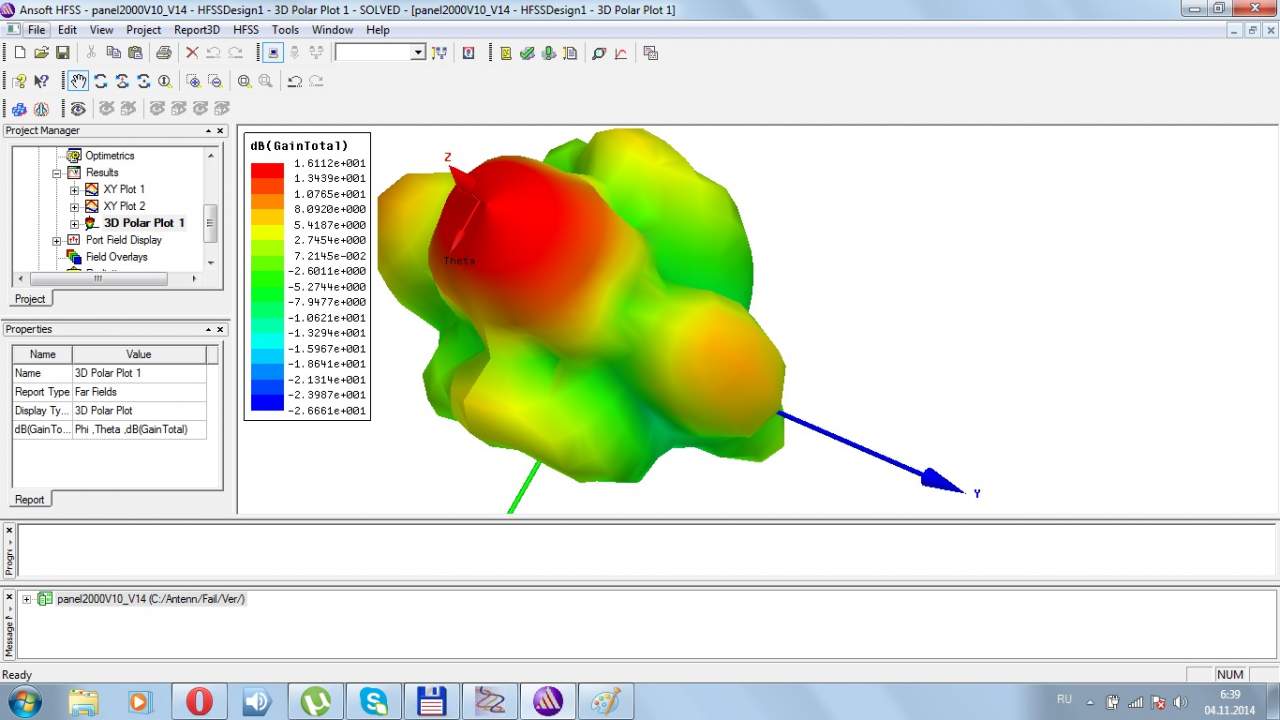1280x720 pixels.
Task: Toggle the eye visibility icon
Action: (x=78, y=108)
